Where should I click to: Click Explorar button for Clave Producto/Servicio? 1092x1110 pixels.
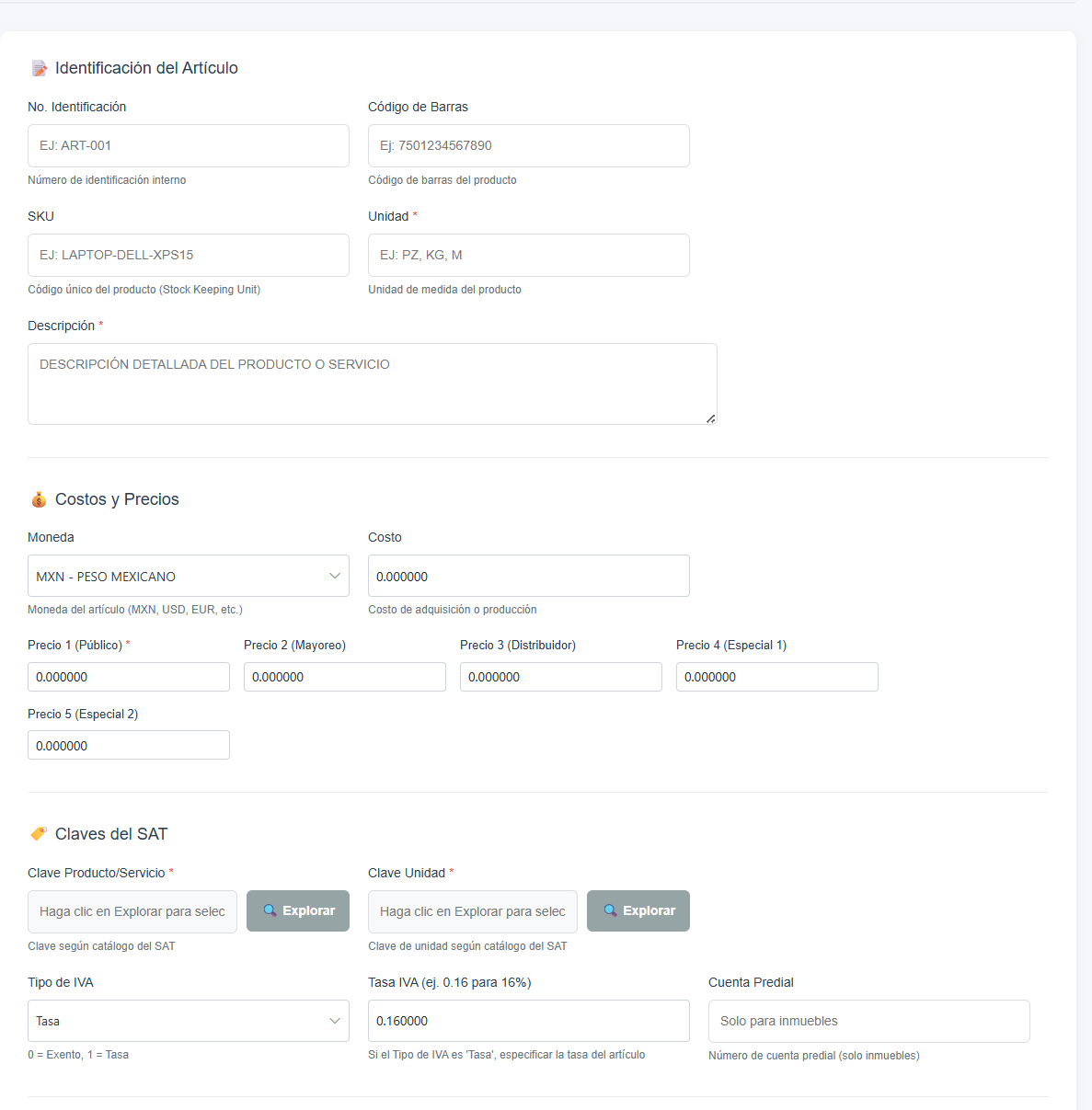coord(298,910)
